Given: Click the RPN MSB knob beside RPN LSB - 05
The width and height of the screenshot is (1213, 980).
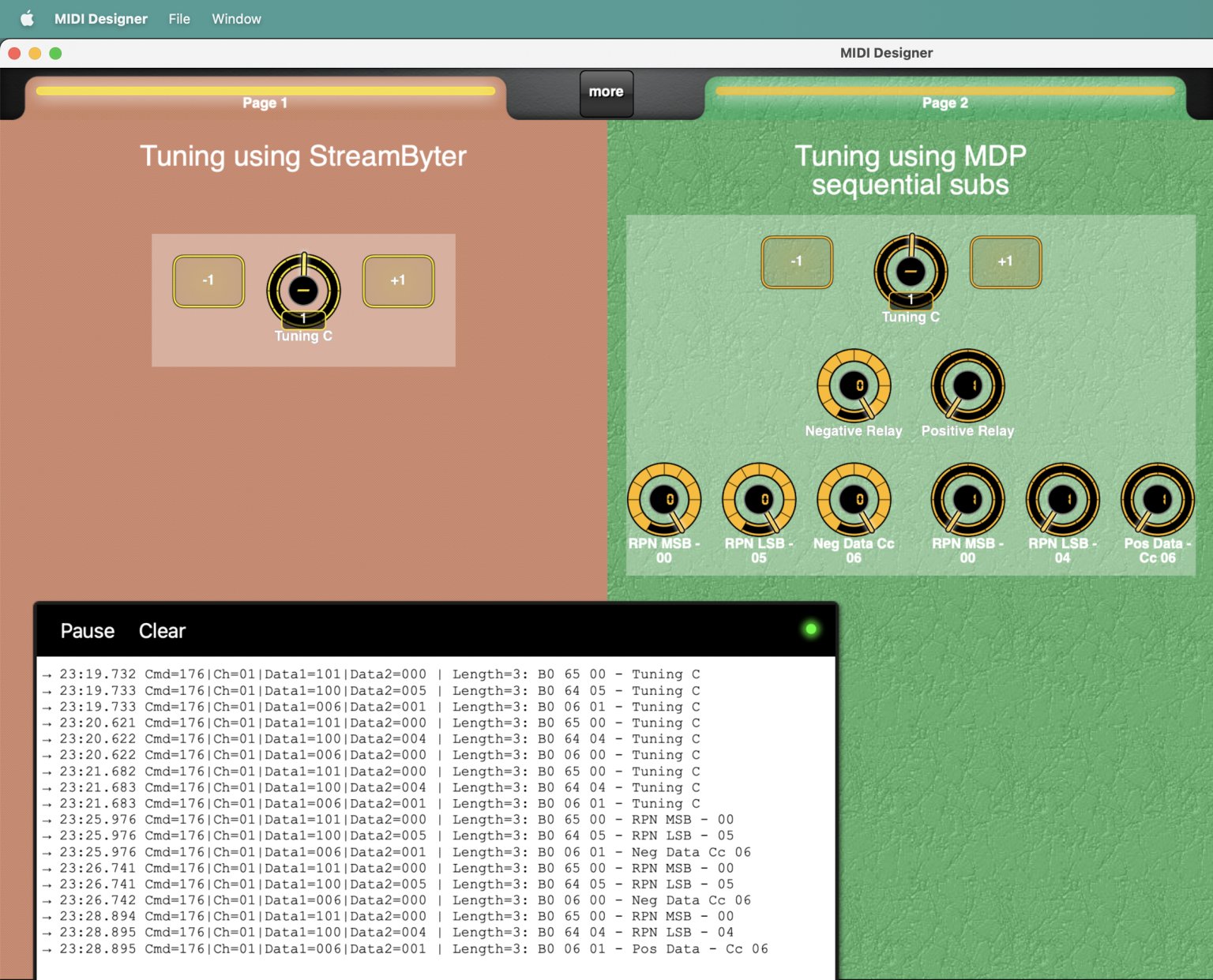Looking at the screenshot, I should tap(664, 500).
